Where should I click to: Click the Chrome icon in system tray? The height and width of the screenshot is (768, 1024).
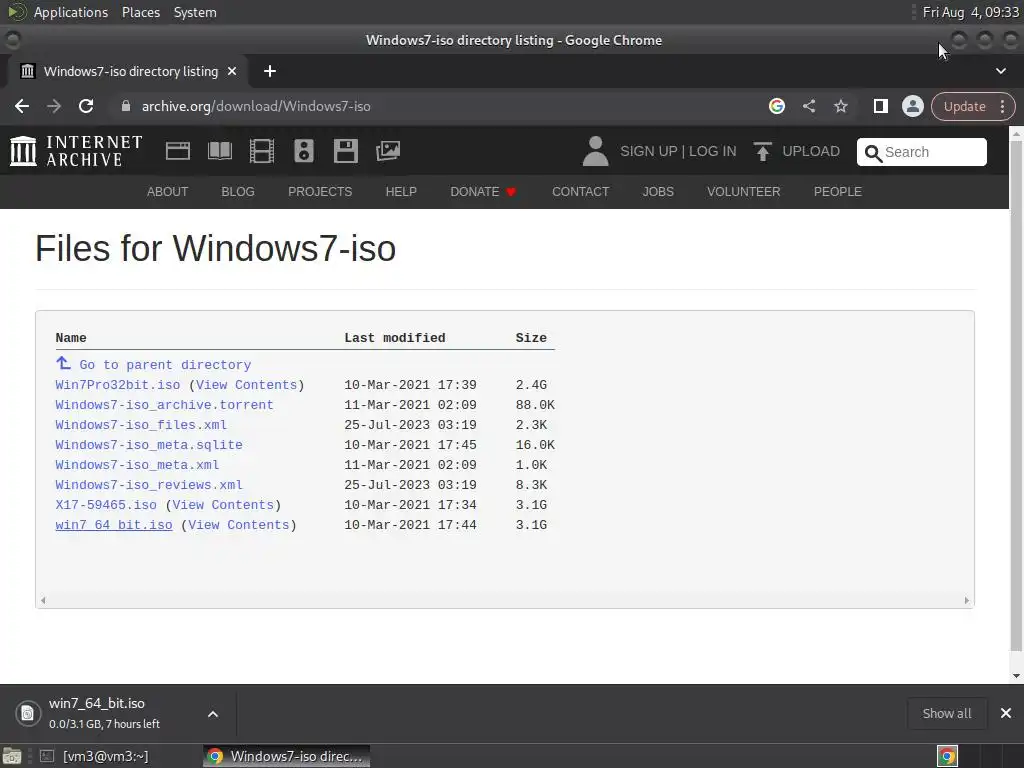point(947,756)
